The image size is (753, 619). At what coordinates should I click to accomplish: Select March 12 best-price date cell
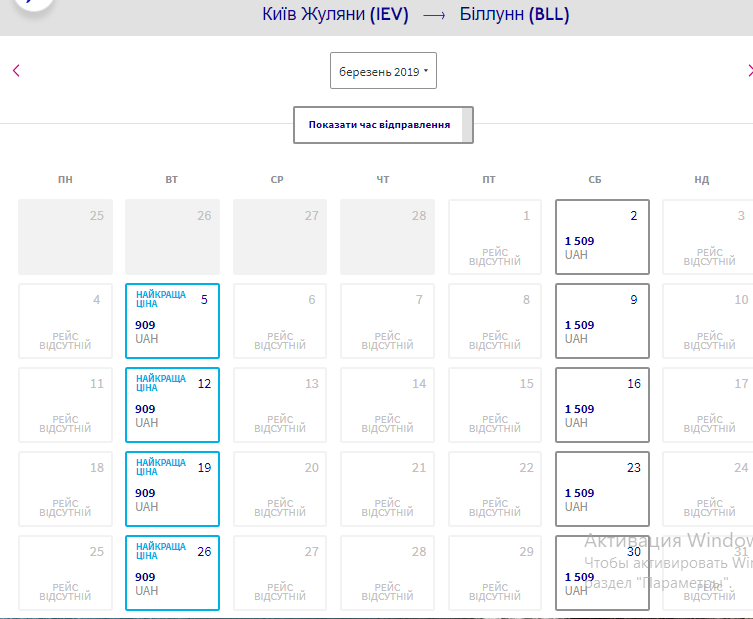click(172, 405)
